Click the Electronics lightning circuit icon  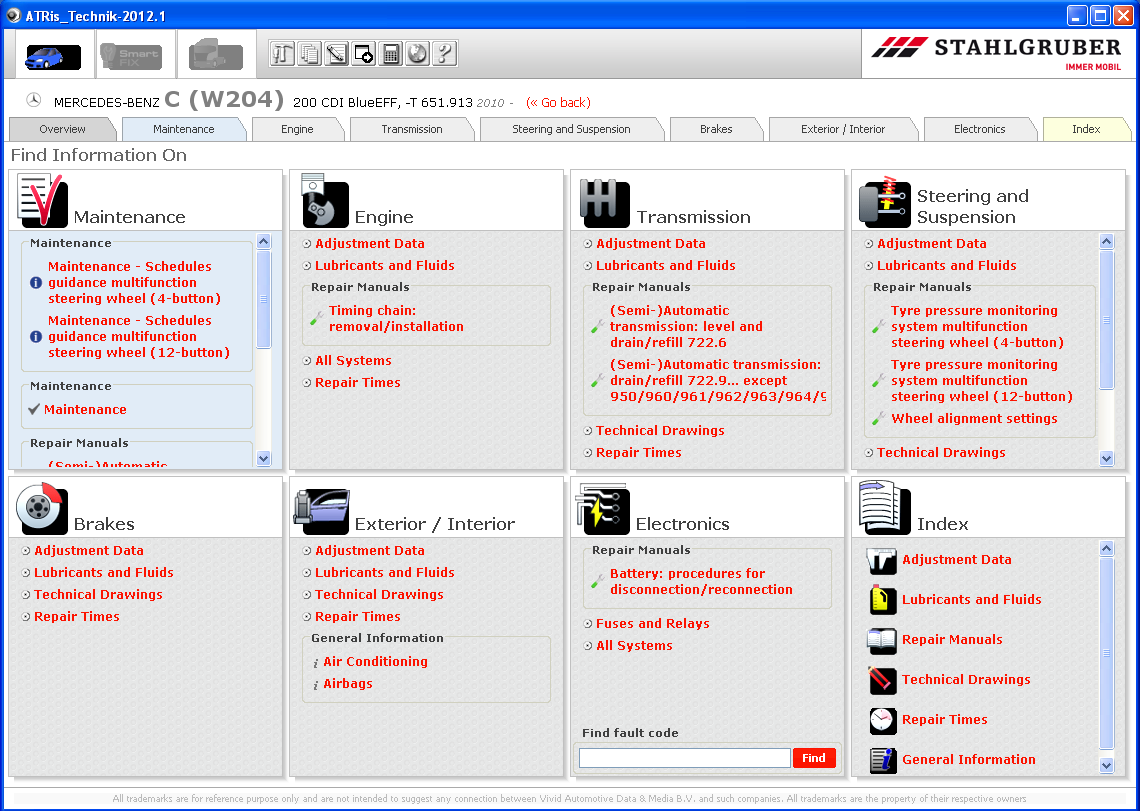tap(603, 508)
